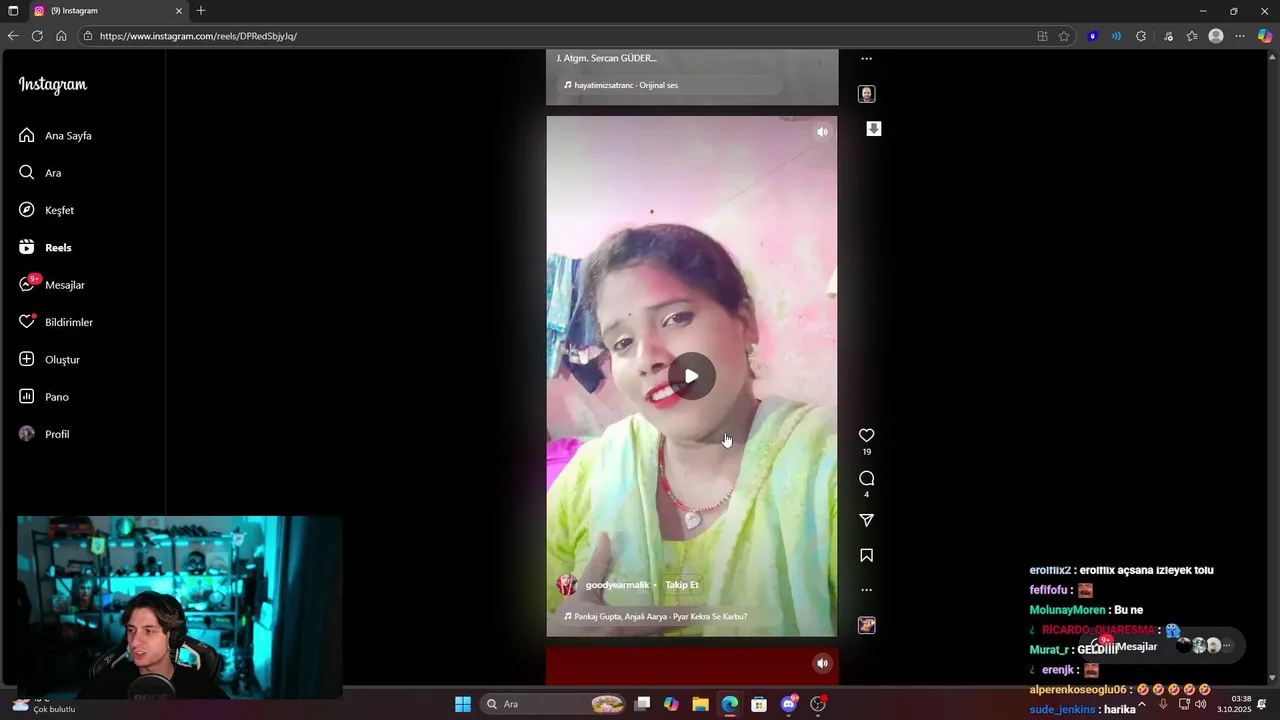
Task: Open Mesajlar in the left sidebar
Action: (x=51, y=285)
